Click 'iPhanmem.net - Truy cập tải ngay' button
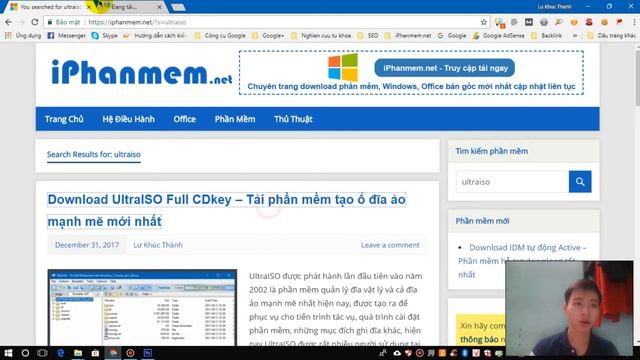 coord(444,68)
